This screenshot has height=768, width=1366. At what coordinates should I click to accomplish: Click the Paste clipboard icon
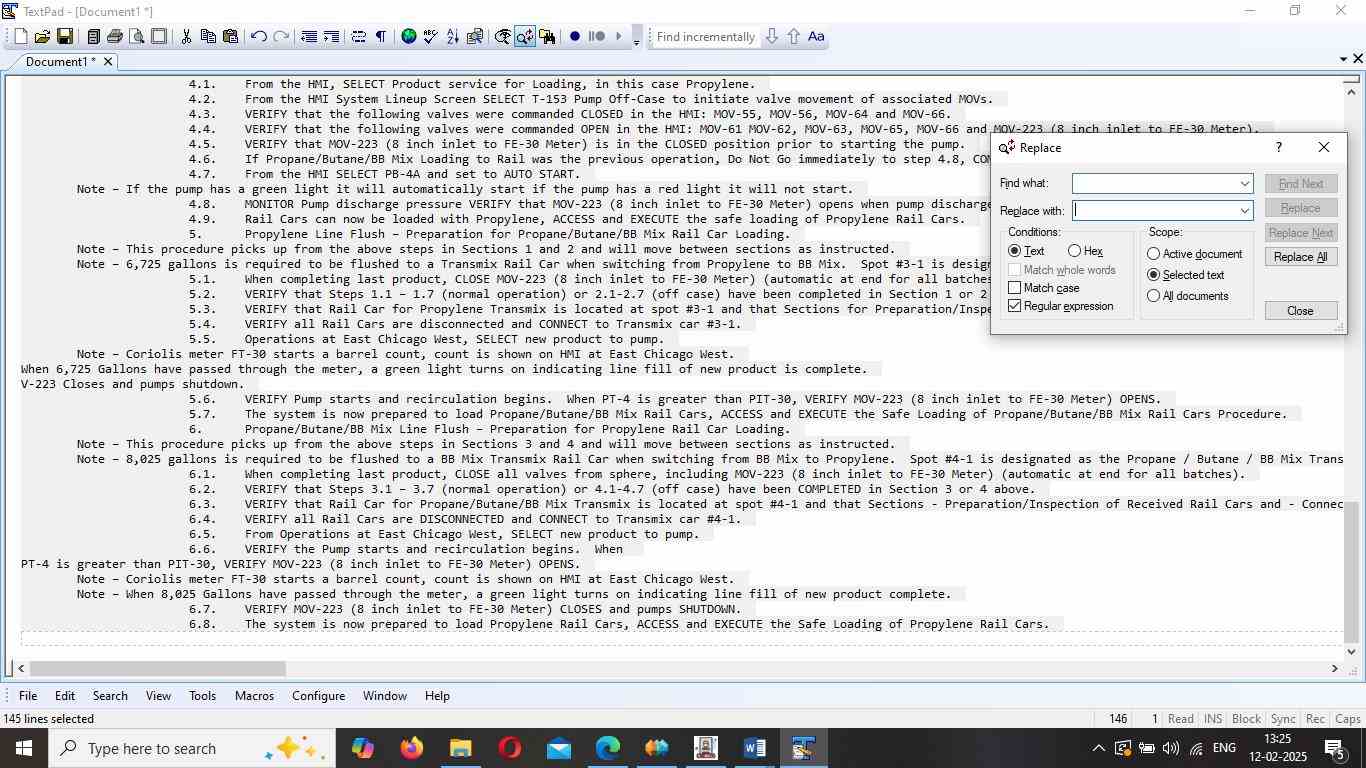click(230, 37)
